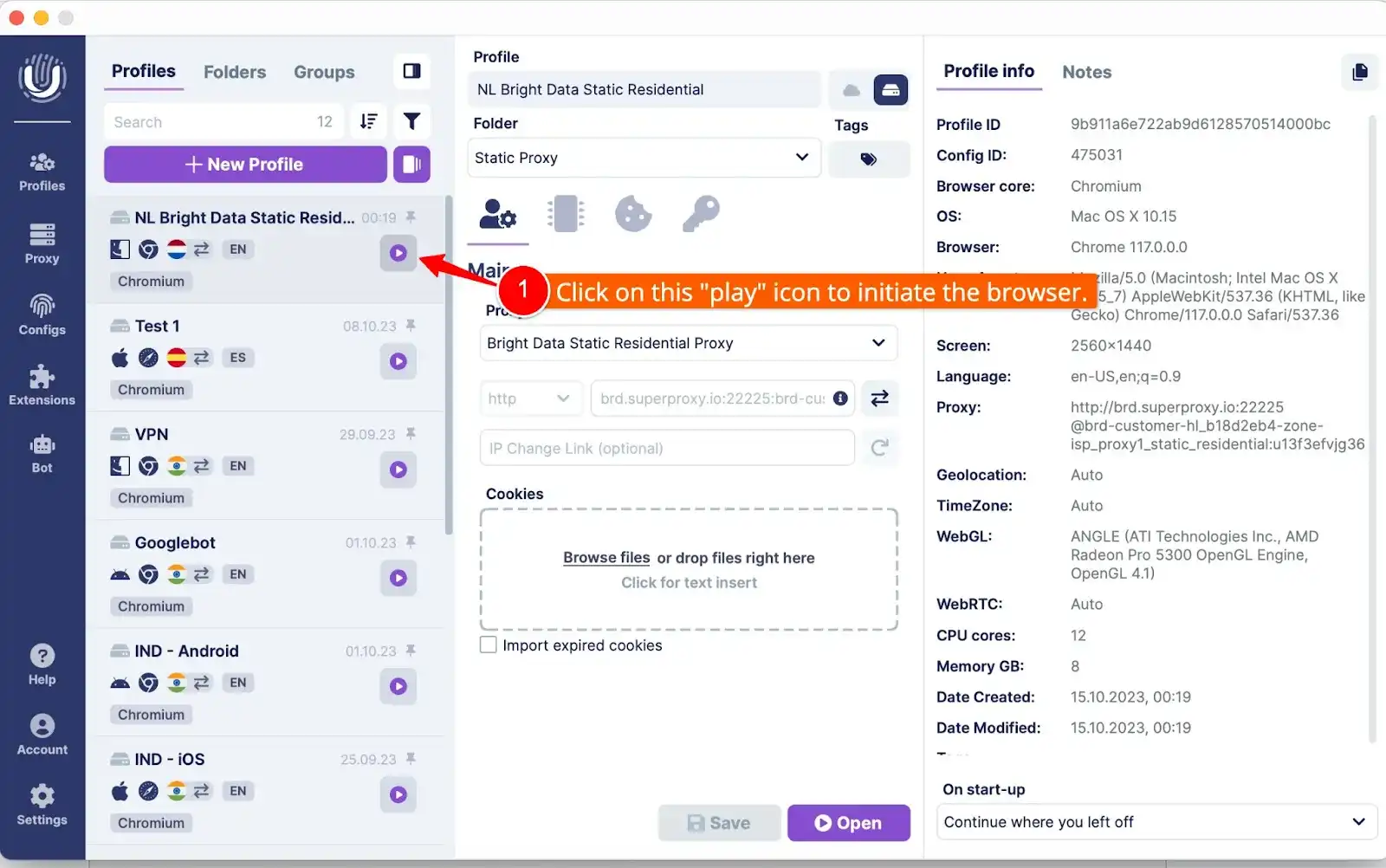Click the Profile ID value 9b911a6e...
Screen dimensions: 1386x868
click(1200, 124)
